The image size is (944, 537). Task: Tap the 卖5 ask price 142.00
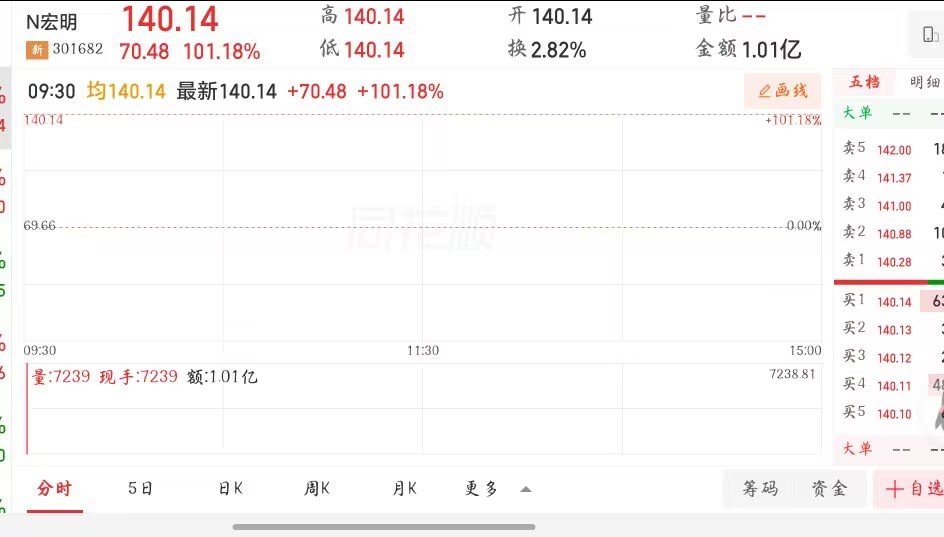pyautogui.click(x=894, y=150)
